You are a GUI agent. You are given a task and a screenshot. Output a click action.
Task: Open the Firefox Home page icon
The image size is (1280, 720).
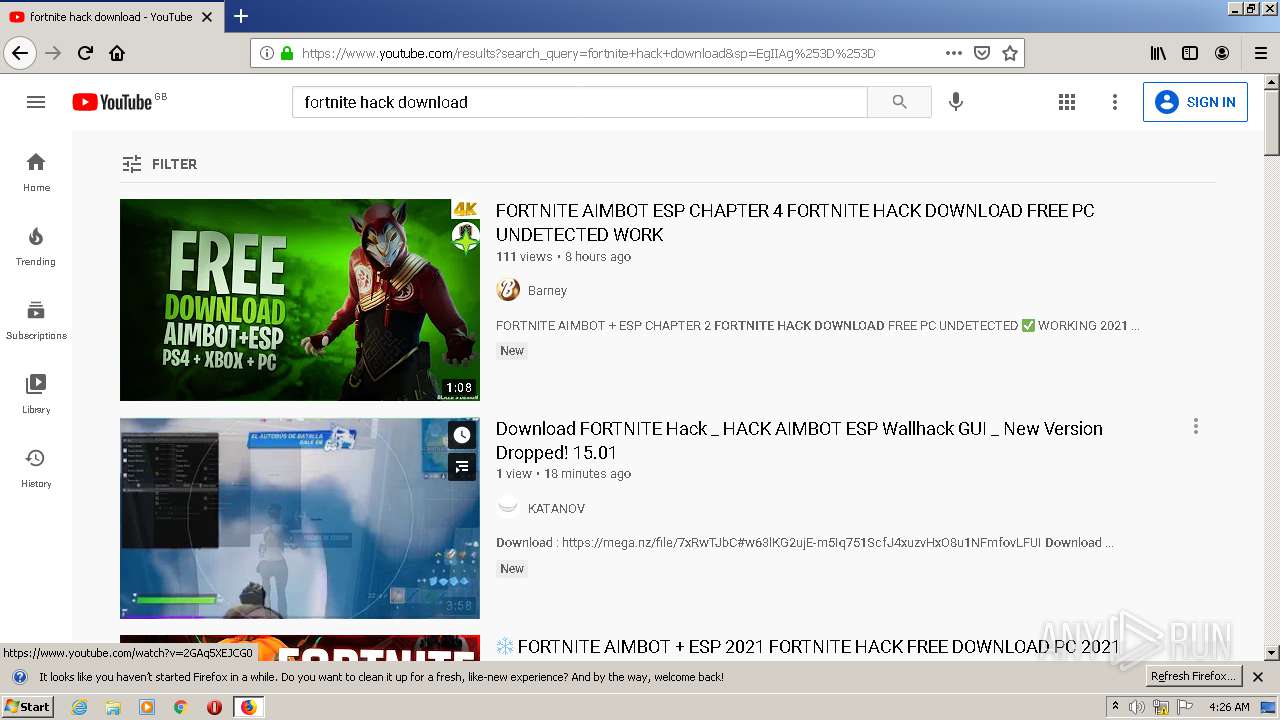117,53
